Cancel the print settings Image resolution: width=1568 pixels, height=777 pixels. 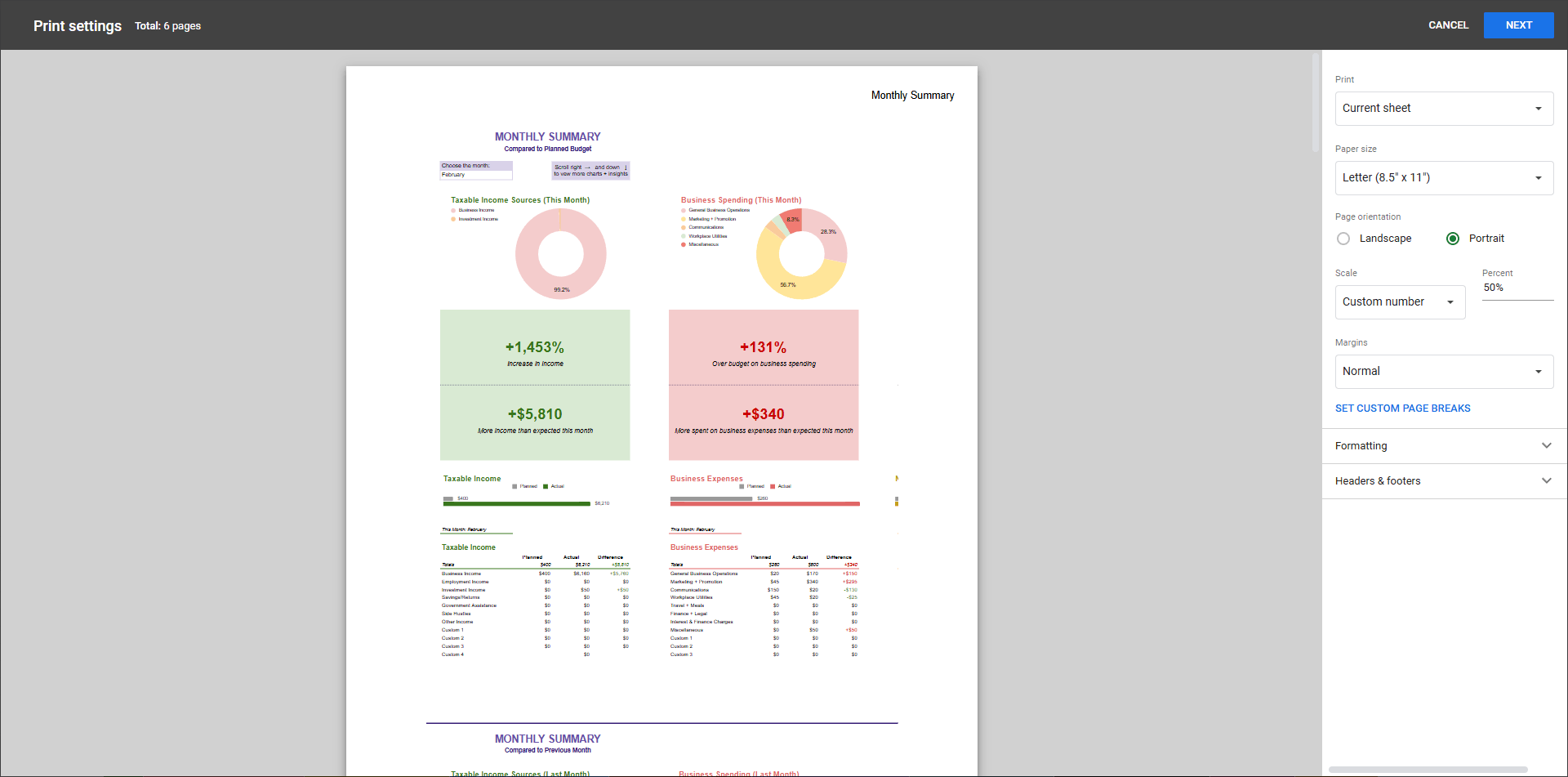pyautogui.click(x=1448, y=25)
